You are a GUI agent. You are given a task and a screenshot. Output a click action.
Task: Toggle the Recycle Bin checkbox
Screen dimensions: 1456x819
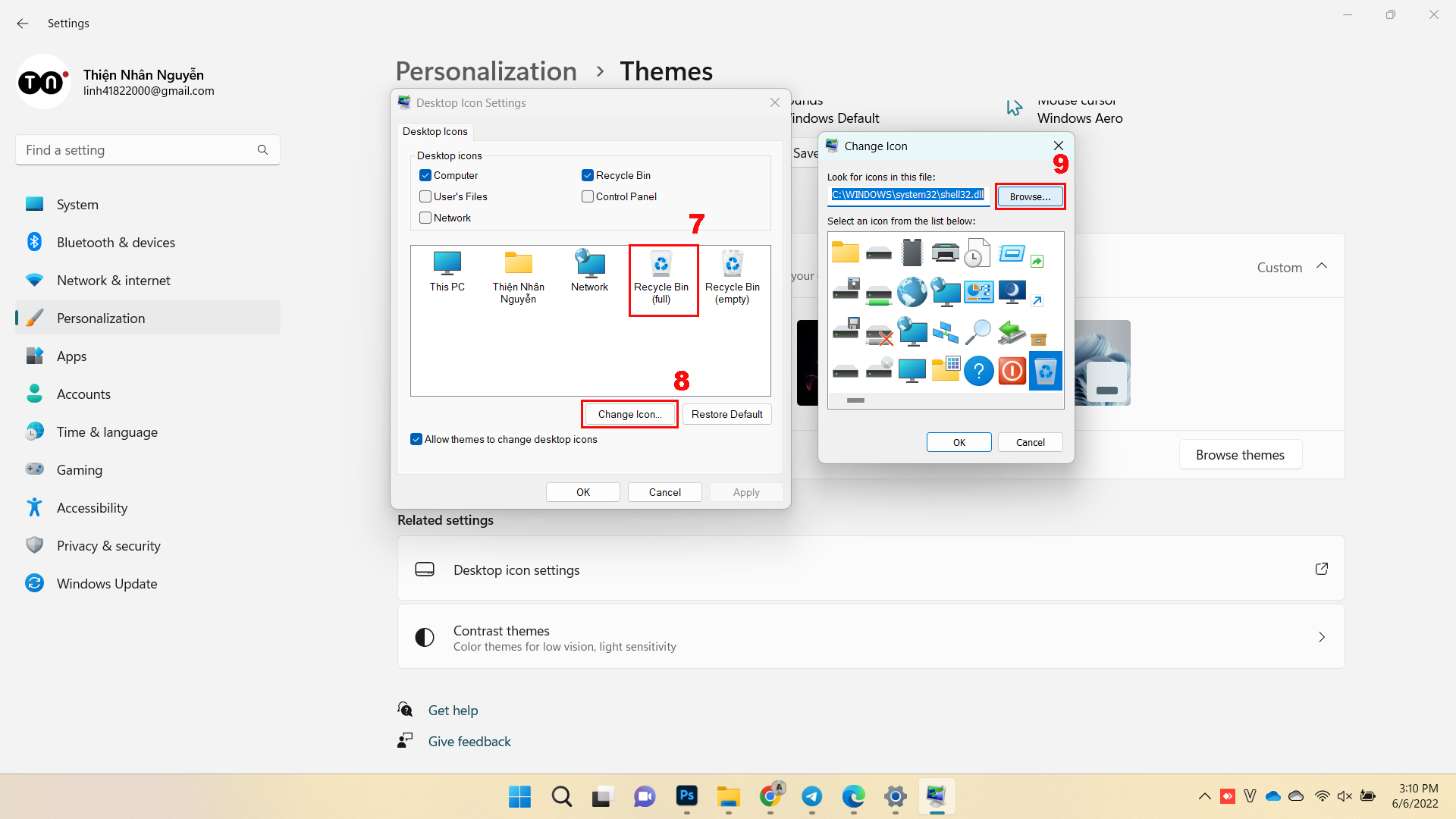(588, 175)
